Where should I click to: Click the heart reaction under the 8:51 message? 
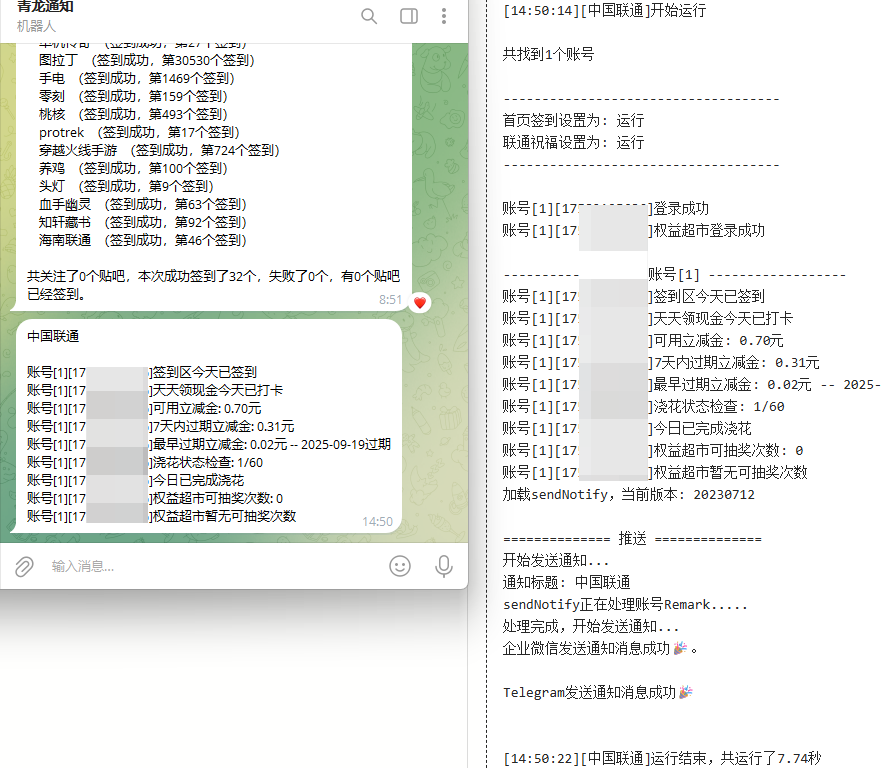[x=419, y=301]
